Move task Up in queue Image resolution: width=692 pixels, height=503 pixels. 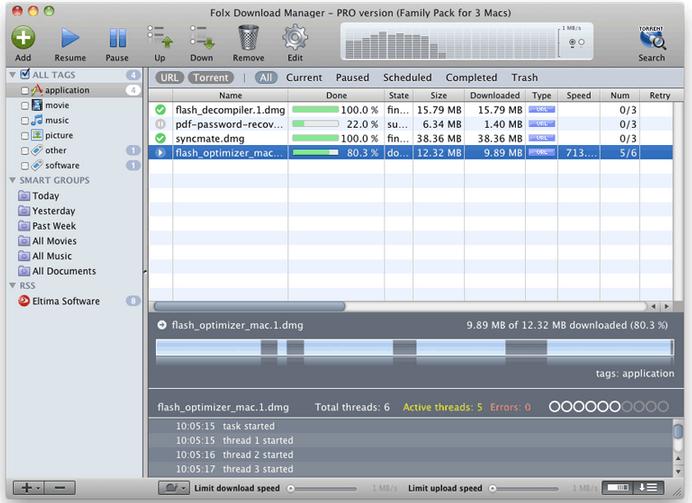[x=160, y=37]
